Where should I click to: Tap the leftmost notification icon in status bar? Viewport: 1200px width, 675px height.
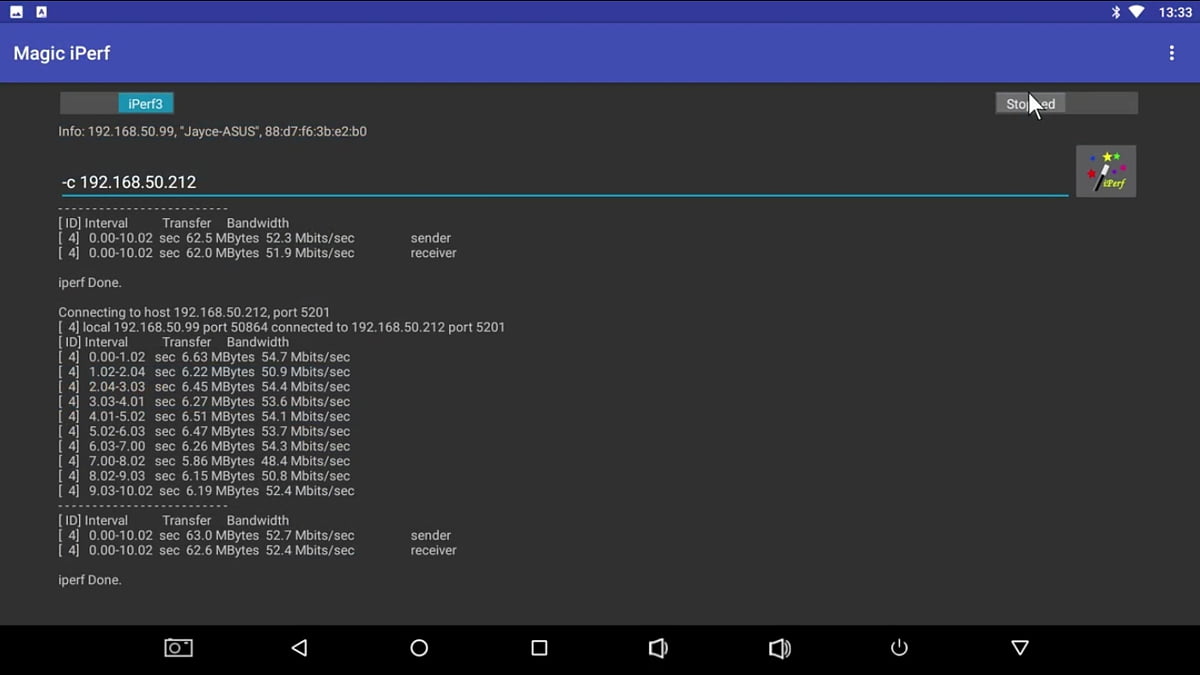pyautogui.click(x=14, y=12)
